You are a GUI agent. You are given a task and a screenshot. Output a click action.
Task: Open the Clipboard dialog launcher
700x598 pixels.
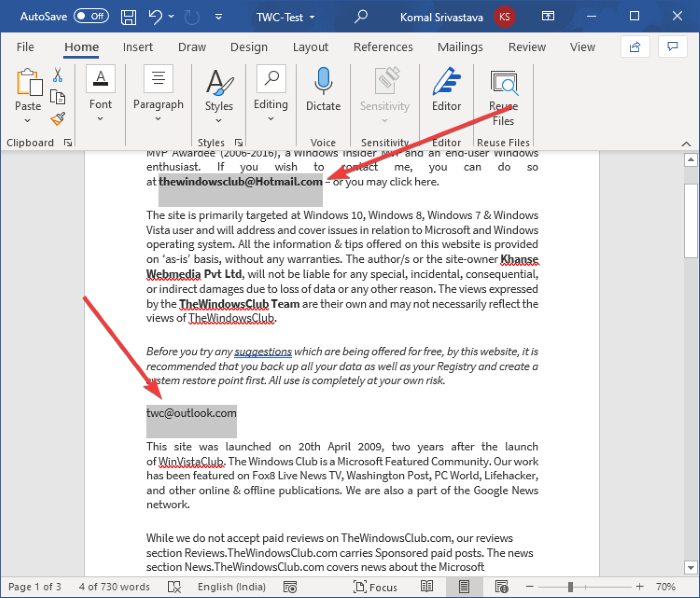coord(68,142)
